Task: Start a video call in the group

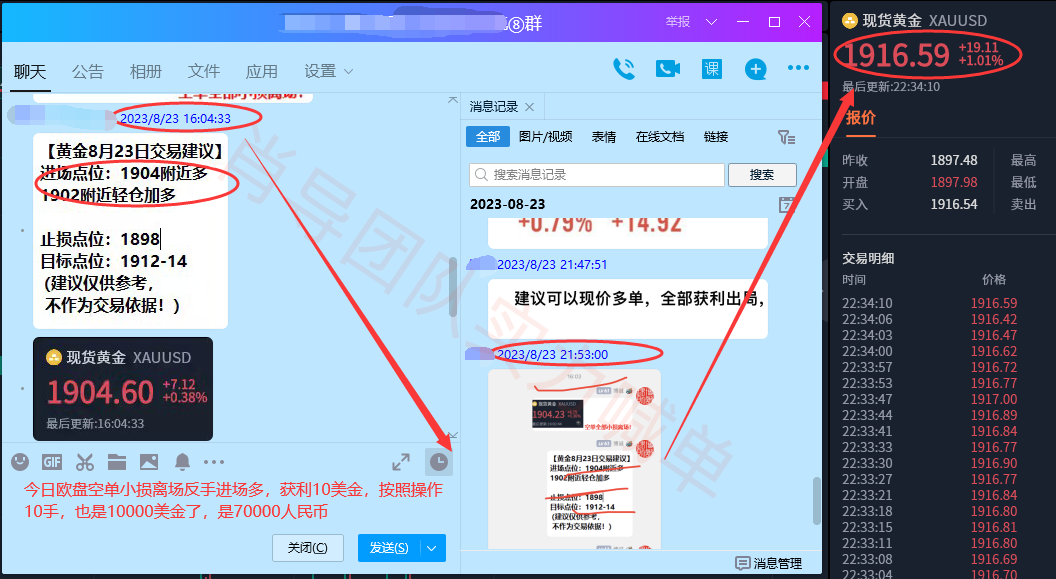Action: pyautogui.click(x=667, y=69)
